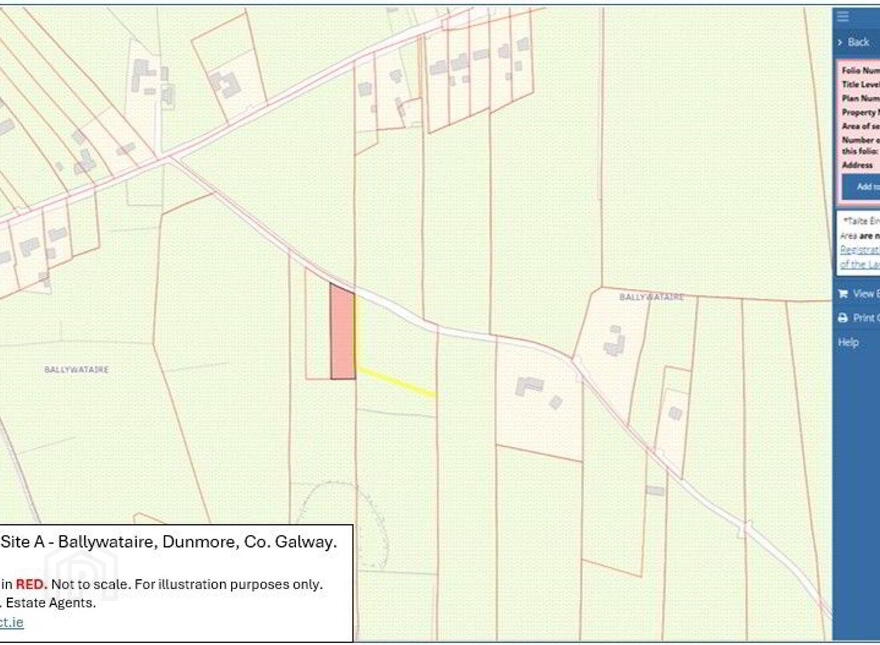Click the 'Area of' label in details panel
This screenshot has width=880, height=645.
click(x=860, y=126)
